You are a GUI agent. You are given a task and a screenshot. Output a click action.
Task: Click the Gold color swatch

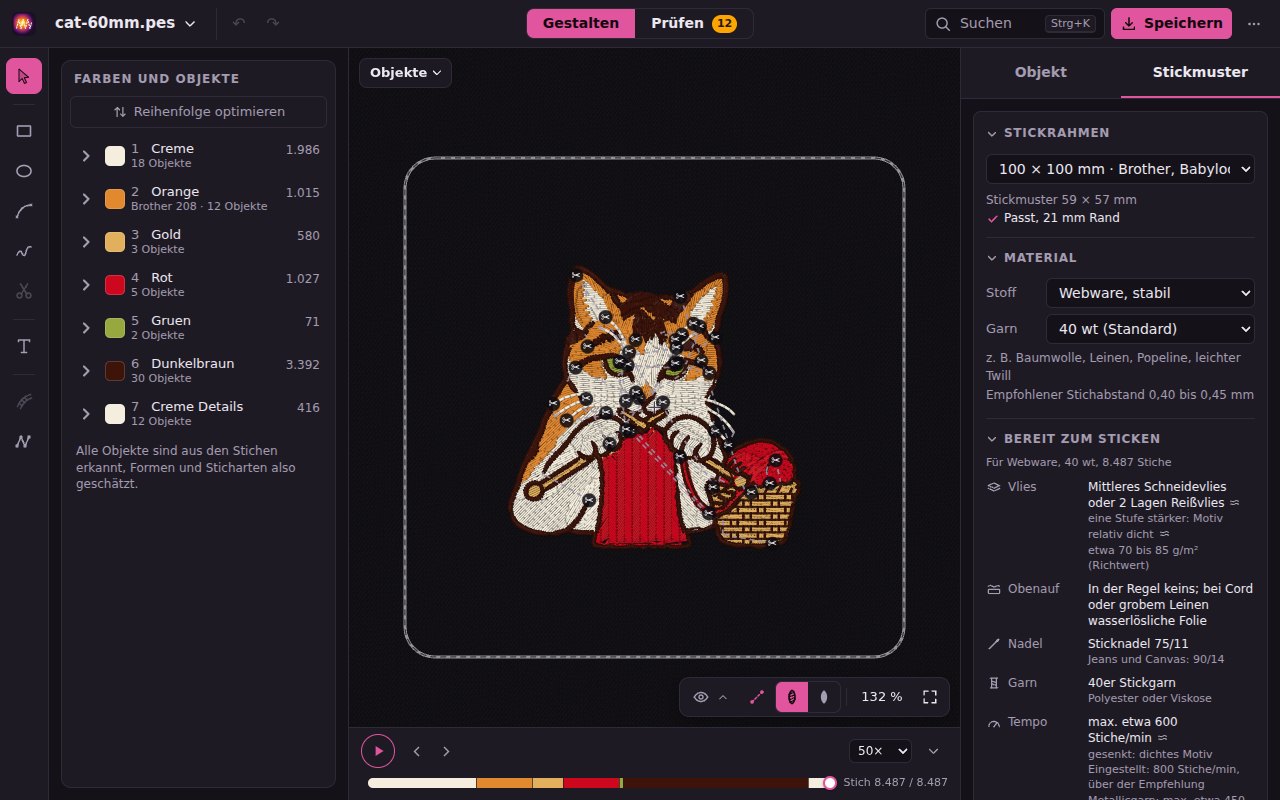[x=115, y=242]
